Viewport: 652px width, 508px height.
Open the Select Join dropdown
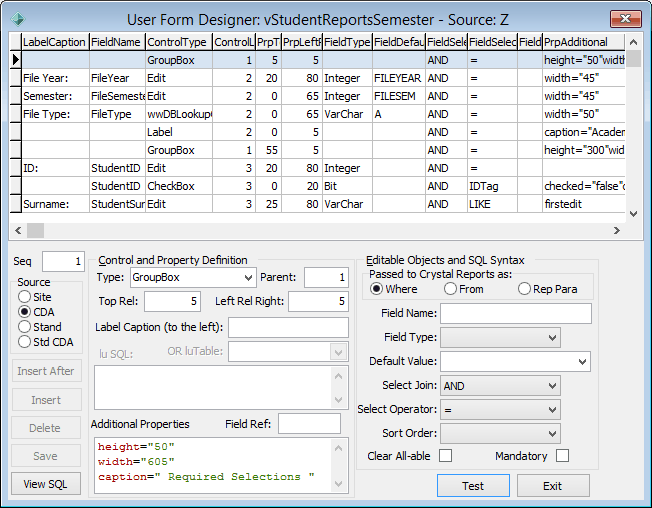pyautogui.click(x=552, y=386)
